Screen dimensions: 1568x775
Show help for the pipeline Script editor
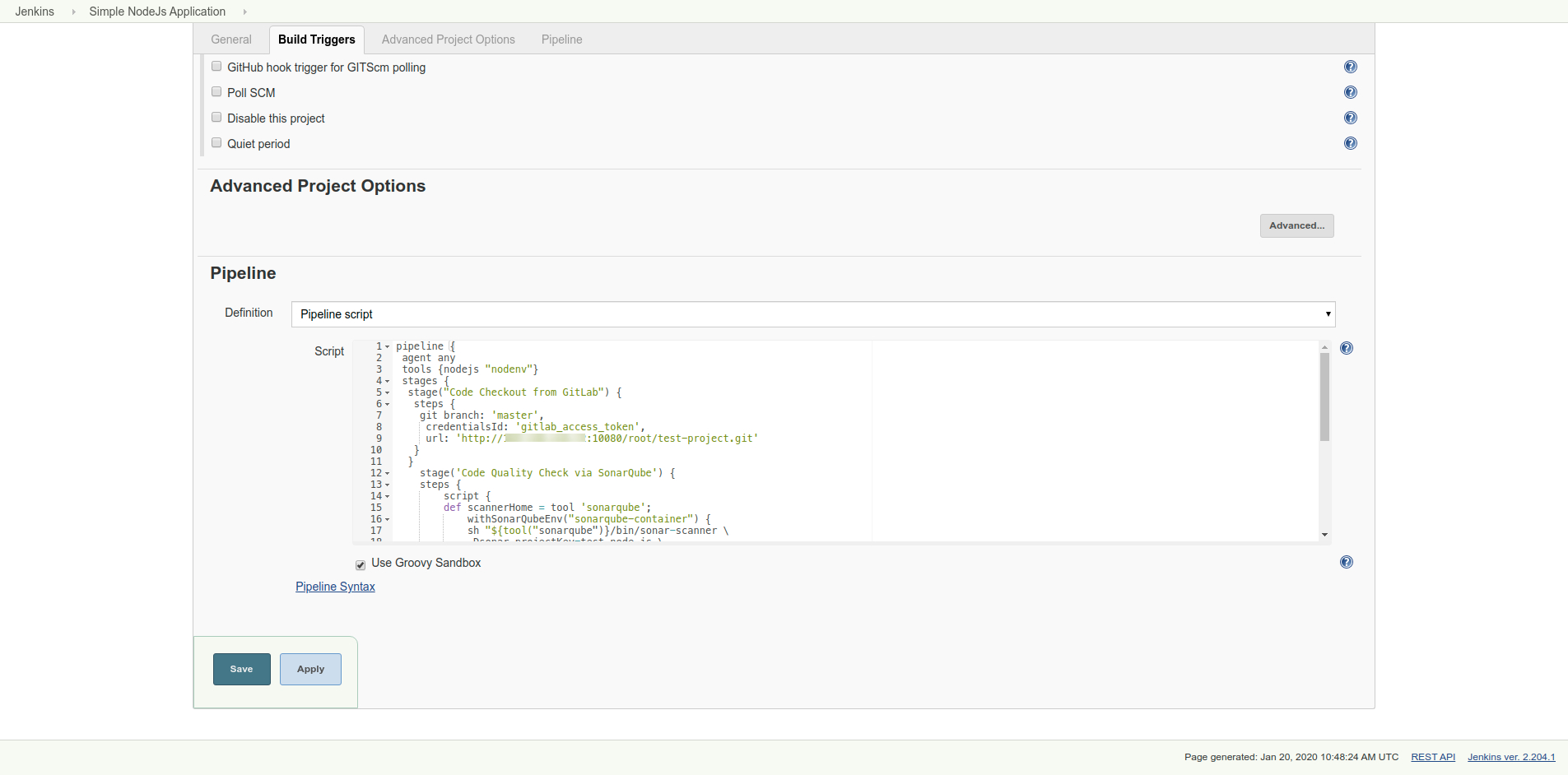[x=1346, y=349]
